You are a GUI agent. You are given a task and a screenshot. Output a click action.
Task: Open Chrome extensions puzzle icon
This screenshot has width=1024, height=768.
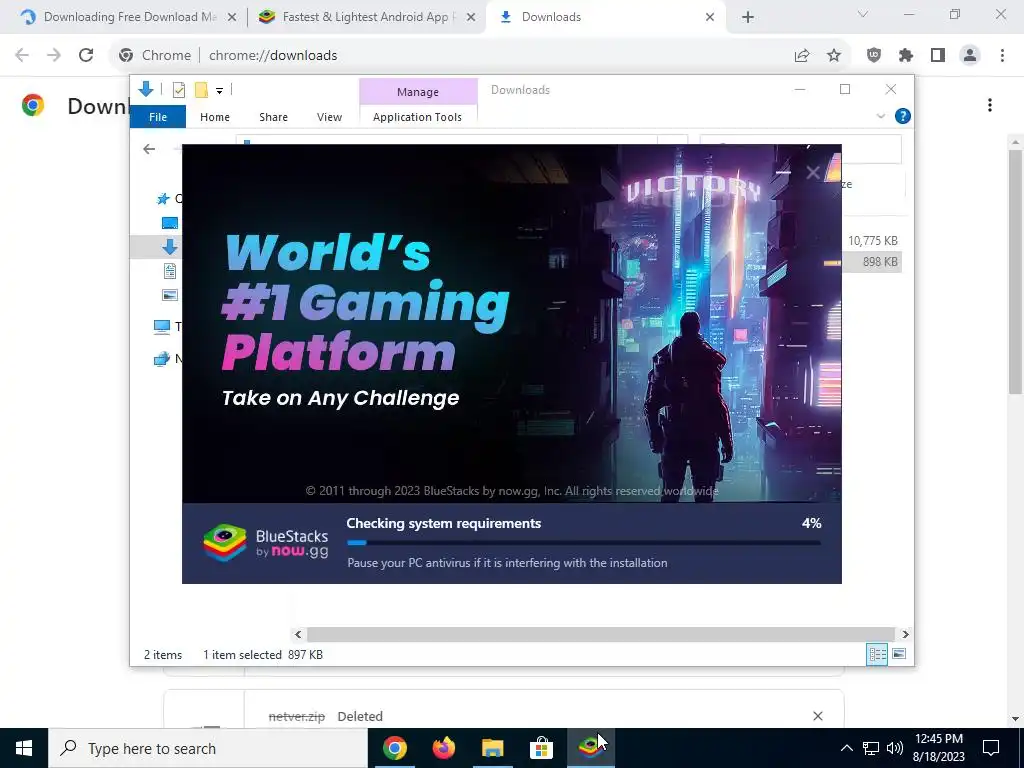click(x=906, y=56)
